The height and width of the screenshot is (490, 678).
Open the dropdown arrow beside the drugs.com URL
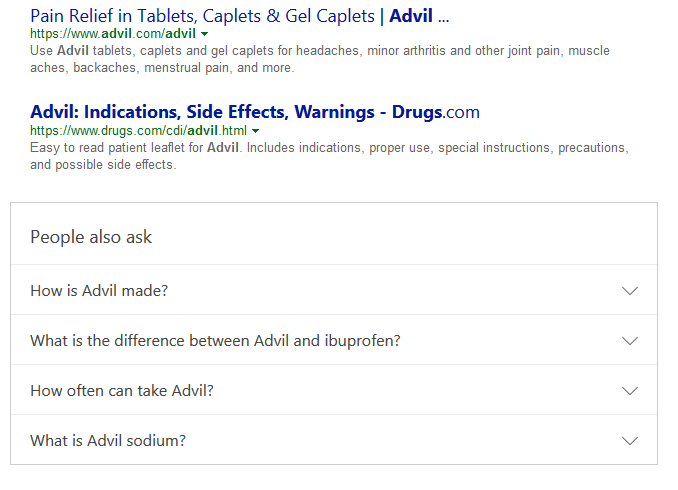tap(256, 131)
